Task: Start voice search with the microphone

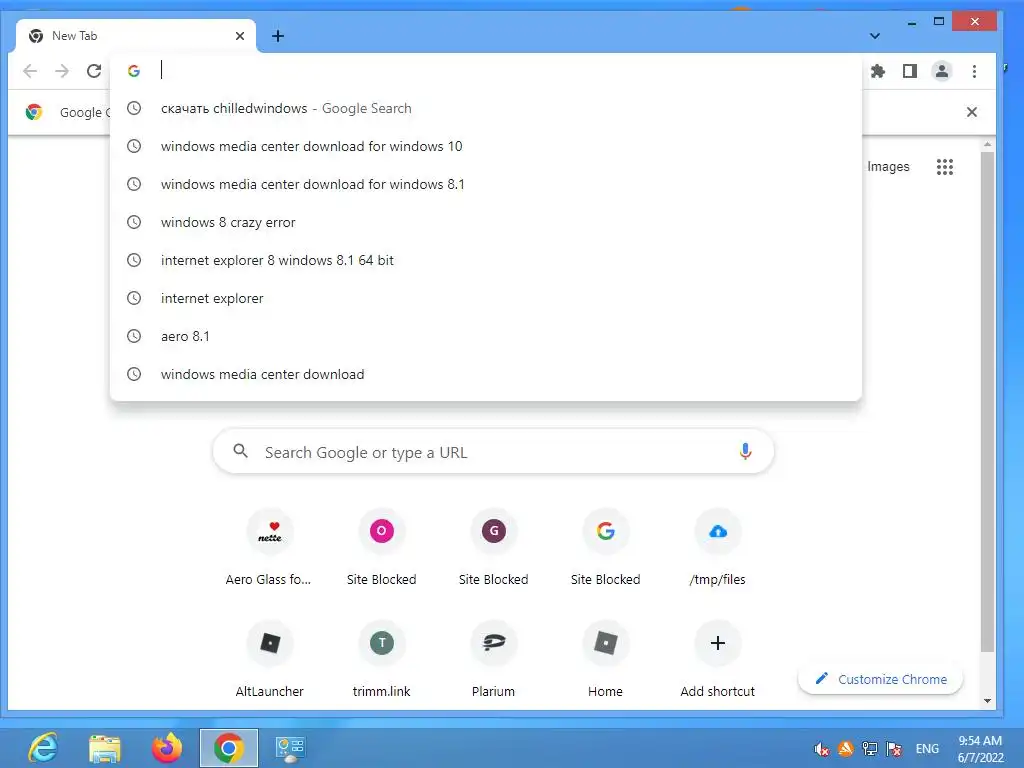Action: tap(745, 451)
